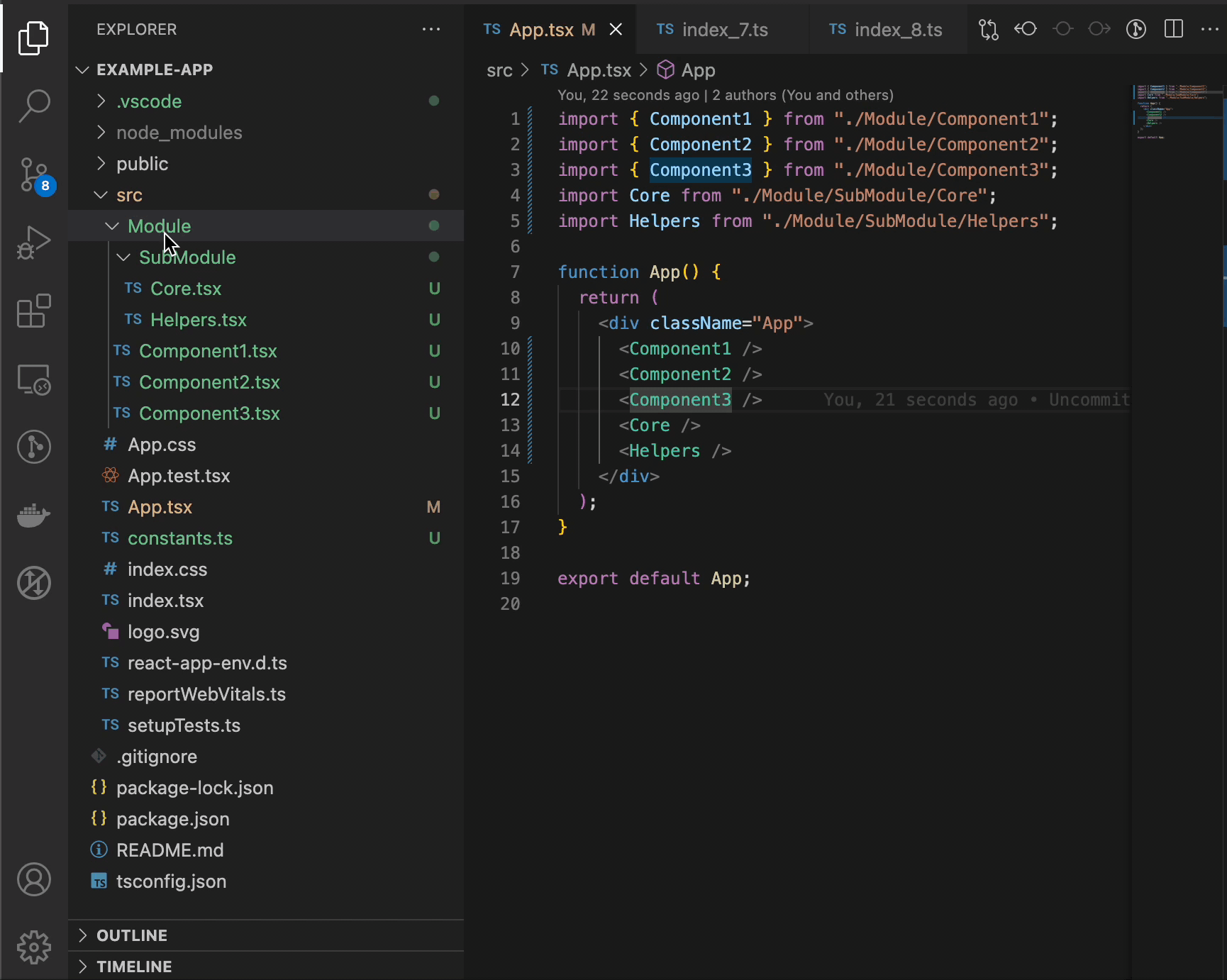
Task: Collapse the Module folder
Action: (x=112, y=225)
